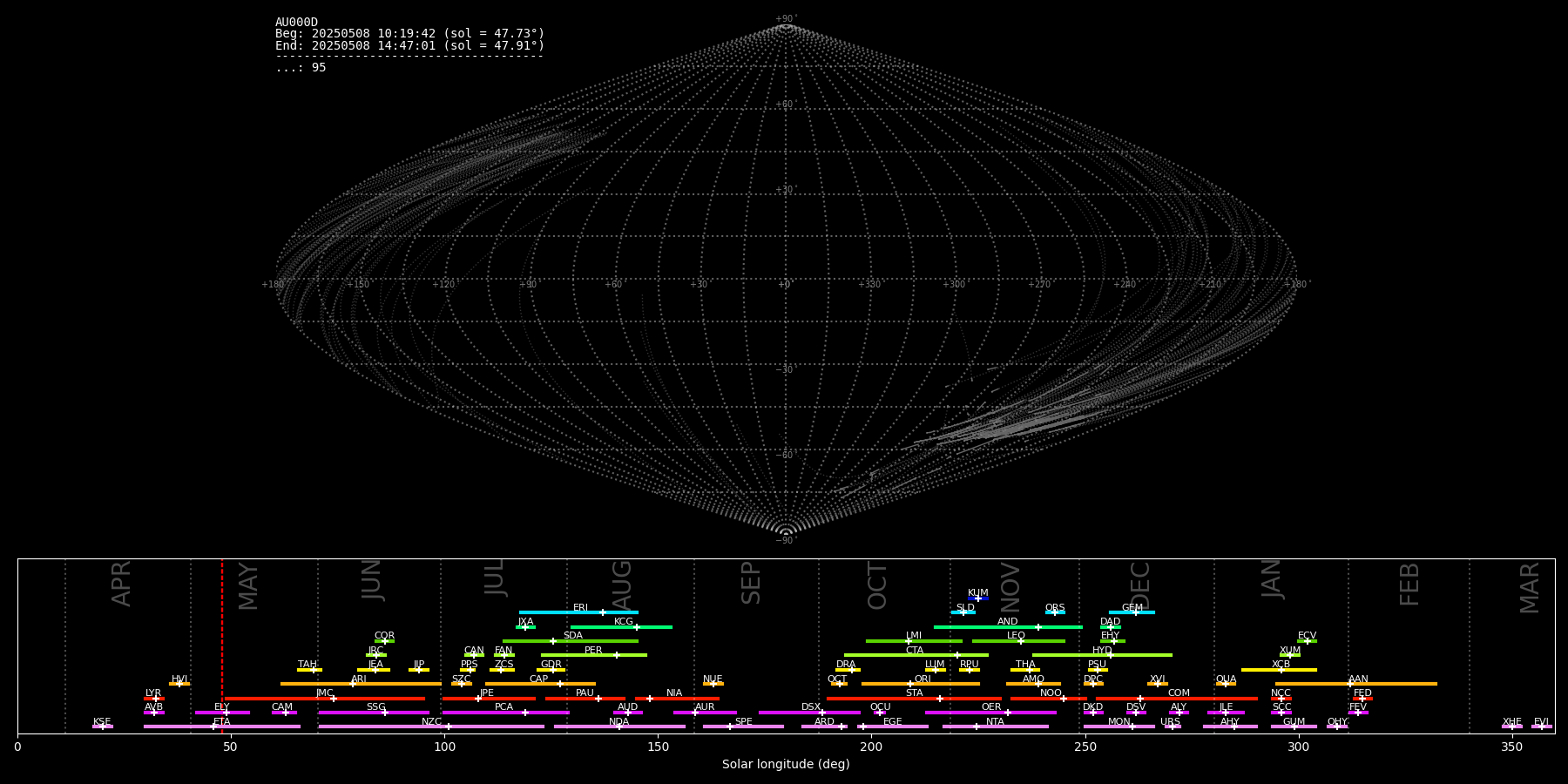This screenshot has height=784, width=1568.
Task: Click the TAH shower label
Action: tap(308, 665)
